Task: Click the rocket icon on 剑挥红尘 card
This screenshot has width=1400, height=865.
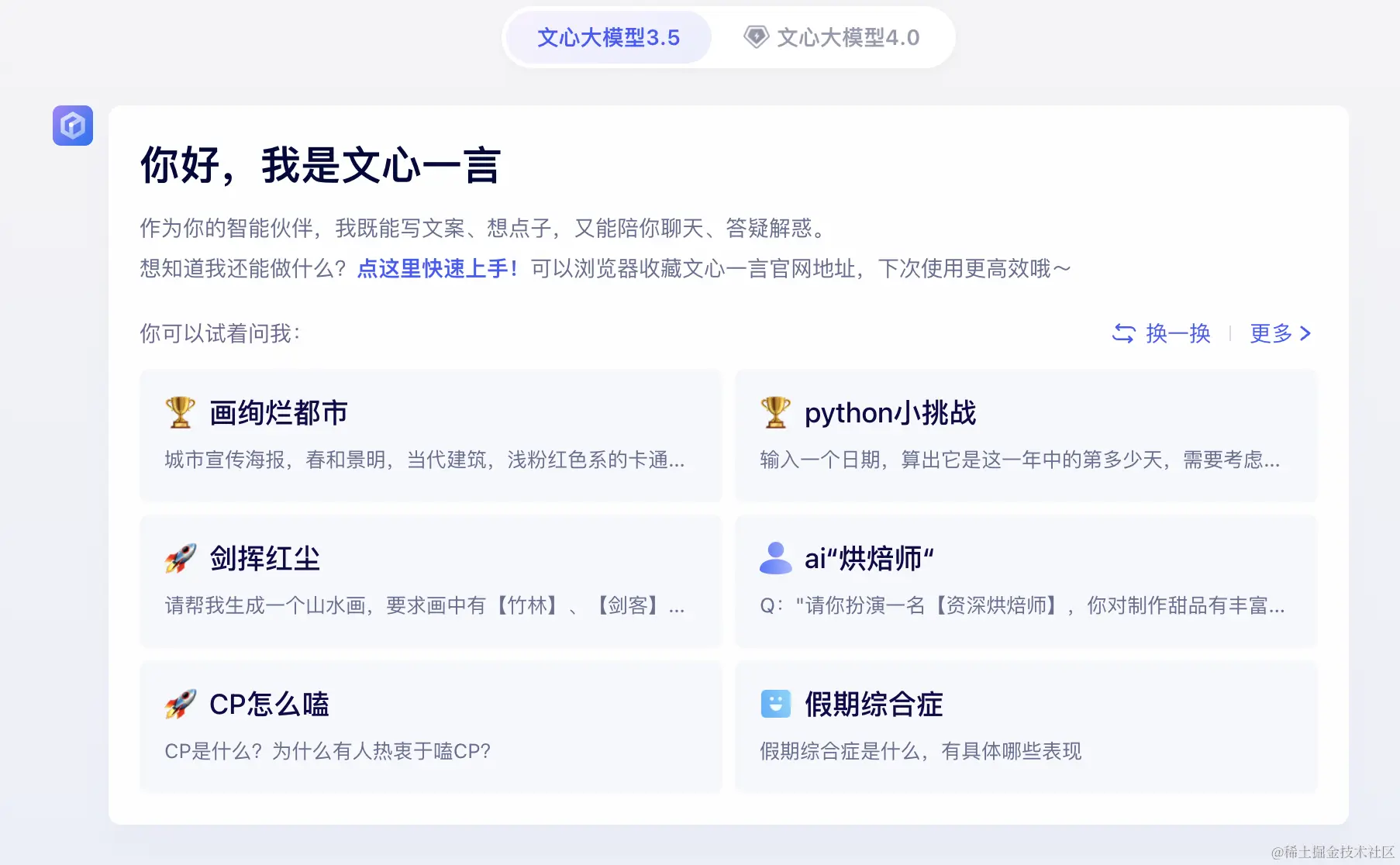Action: [180, 558]
